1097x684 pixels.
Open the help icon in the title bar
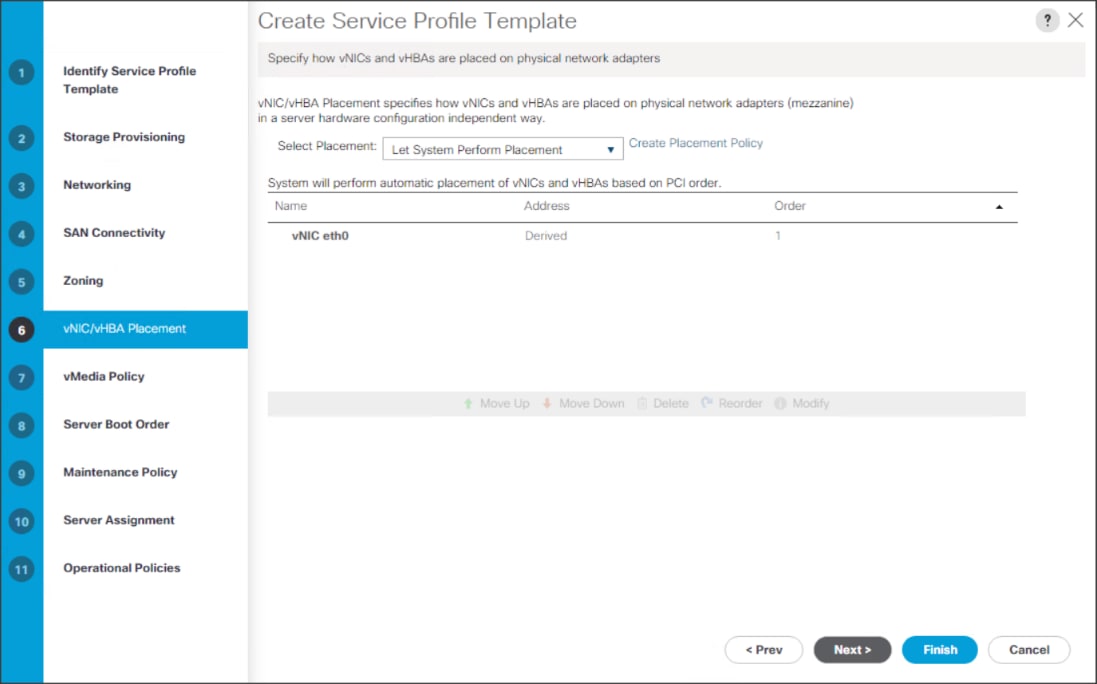tap(1047, 20)
